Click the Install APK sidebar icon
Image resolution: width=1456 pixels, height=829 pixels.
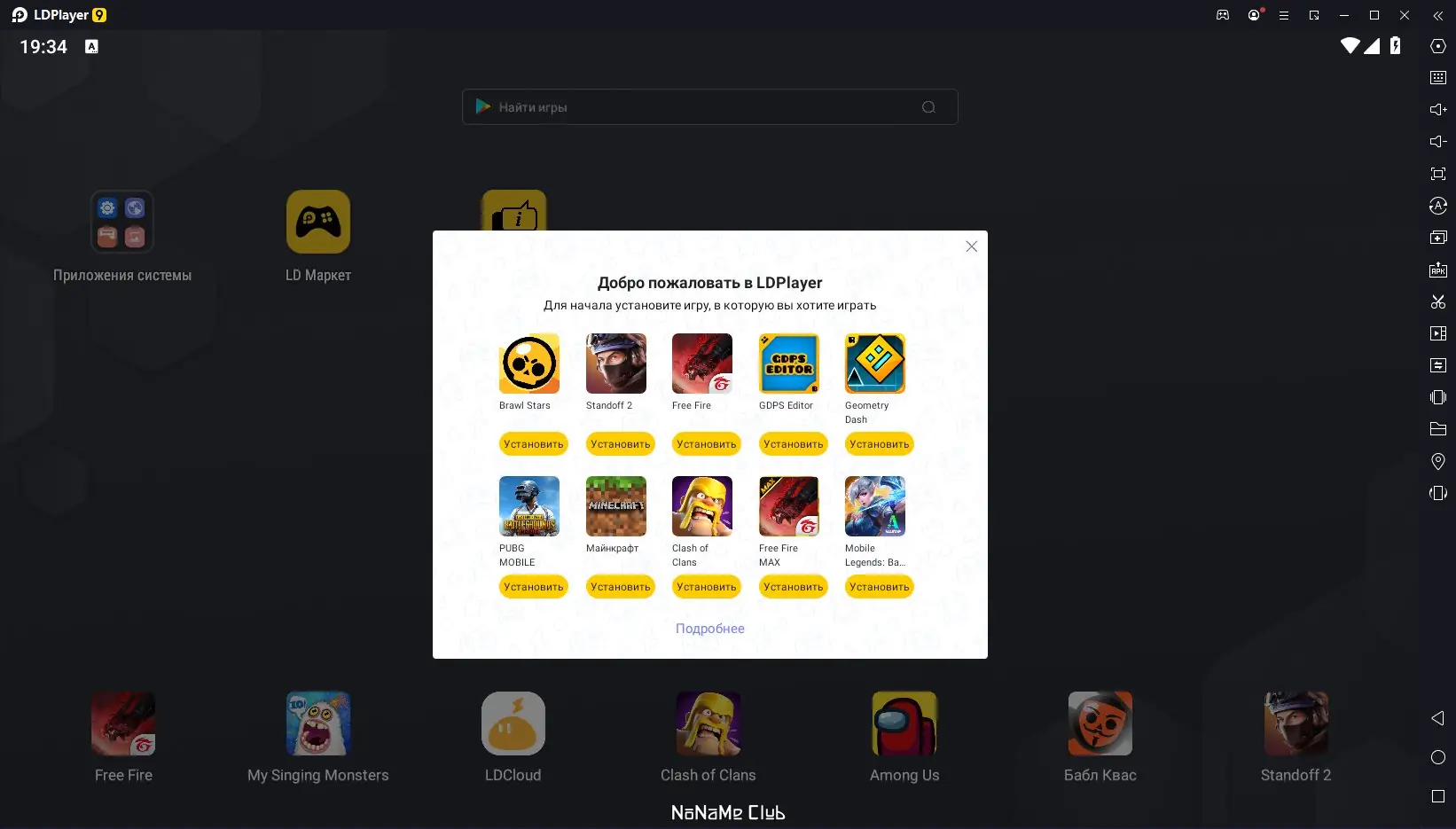pyautogui.click(x=1438, y=270)
